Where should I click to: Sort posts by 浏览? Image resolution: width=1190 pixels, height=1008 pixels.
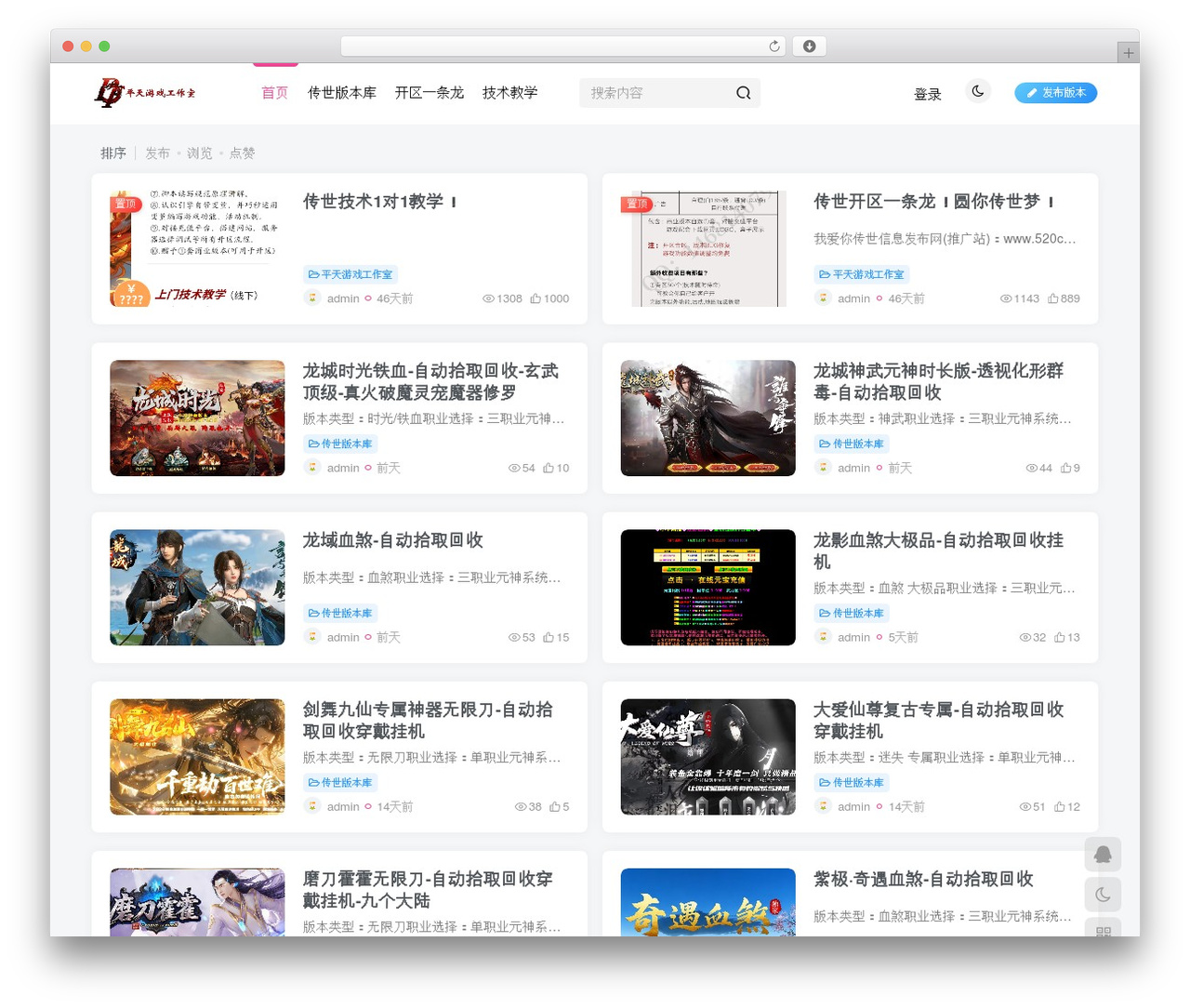(199, 153)
